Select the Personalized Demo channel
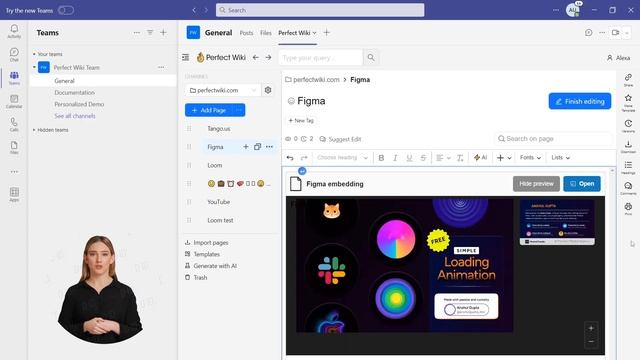Image resolution: width=640 pixels, height=360 pixels. pyautogui.click(x=79, y=104)
